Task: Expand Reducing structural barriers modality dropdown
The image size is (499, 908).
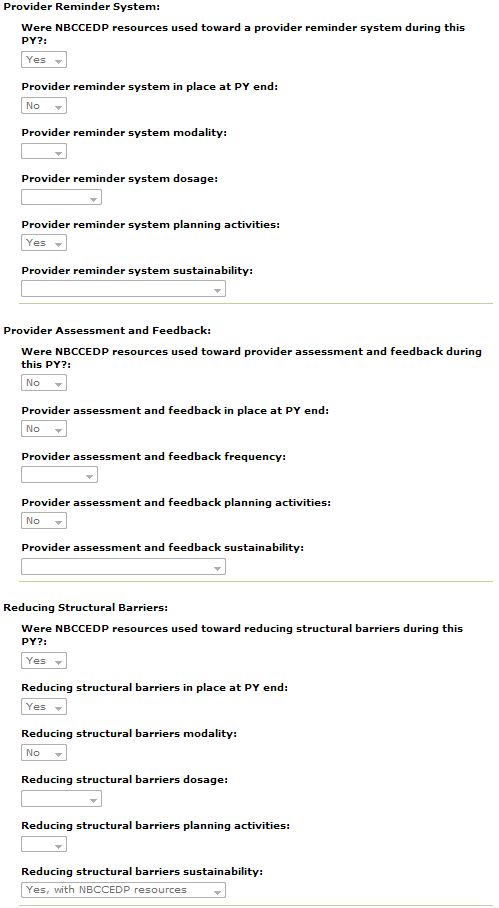Action: pos(44,753)
